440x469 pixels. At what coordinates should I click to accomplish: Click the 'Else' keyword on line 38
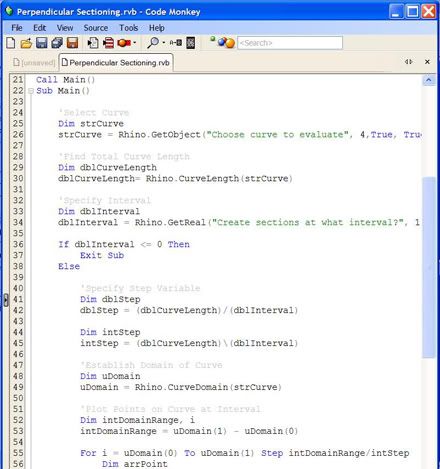click(69, 266)
